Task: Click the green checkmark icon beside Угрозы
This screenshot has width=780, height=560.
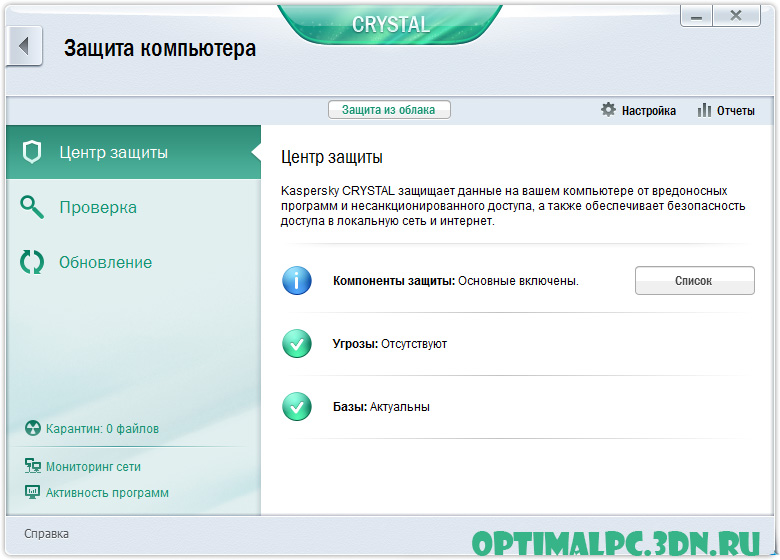Action: pos(297,344)
